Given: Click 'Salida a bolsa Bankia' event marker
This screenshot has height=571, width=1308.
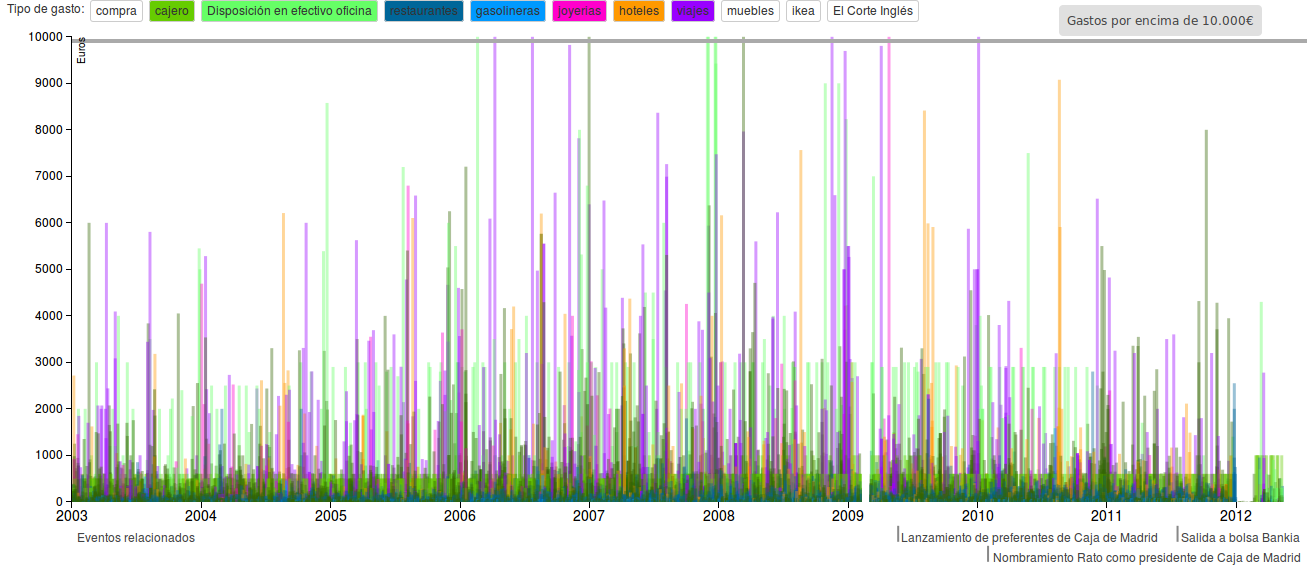Looking at the screenshot, I should [x=1240, y=538].
